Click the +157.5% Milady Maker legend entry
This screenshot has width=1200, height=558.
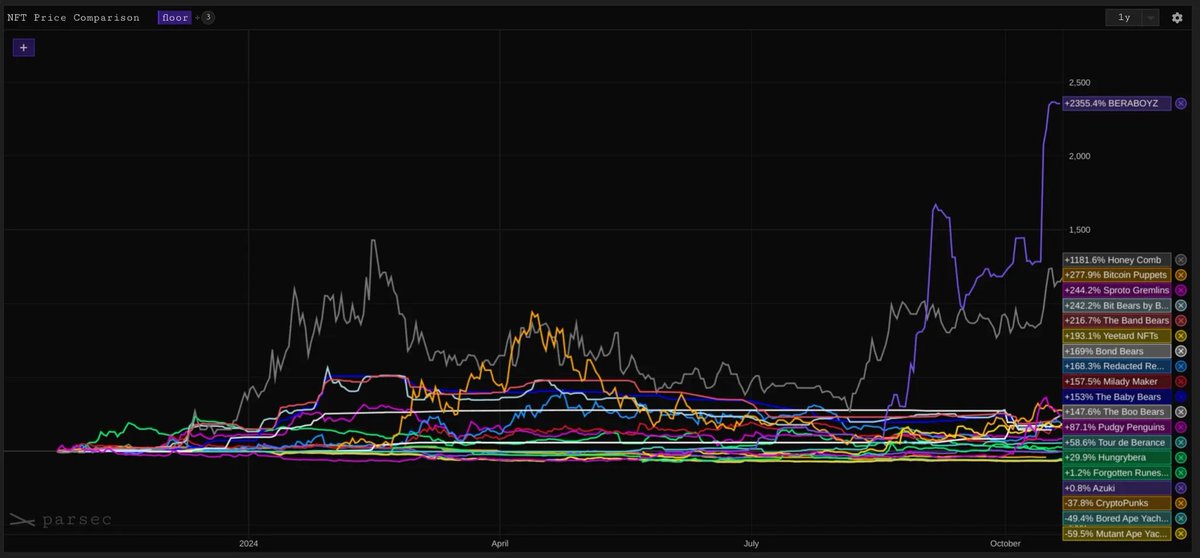(1116, 381)
